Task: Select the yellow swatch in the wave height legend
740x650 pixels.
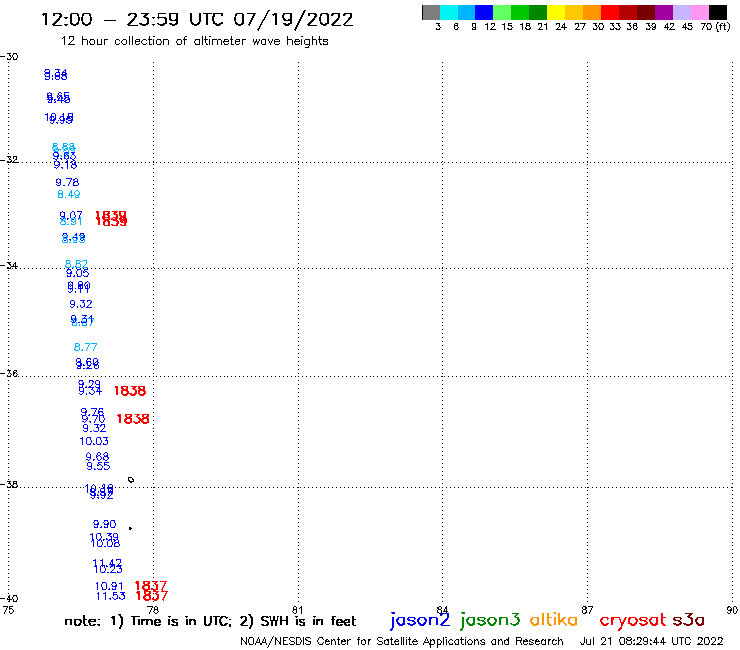Action: tap(556, 12)
